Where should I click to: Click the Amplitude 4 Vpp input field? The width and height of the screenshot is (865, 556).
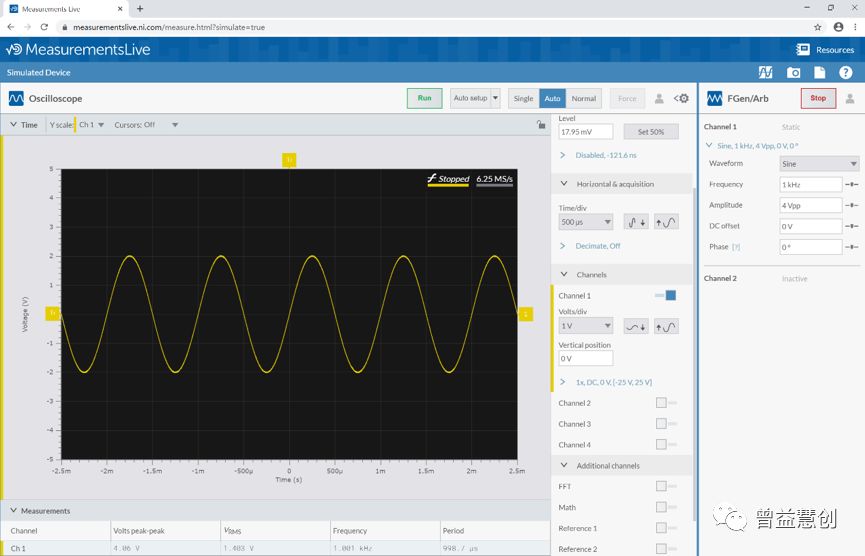click(810, 205)
